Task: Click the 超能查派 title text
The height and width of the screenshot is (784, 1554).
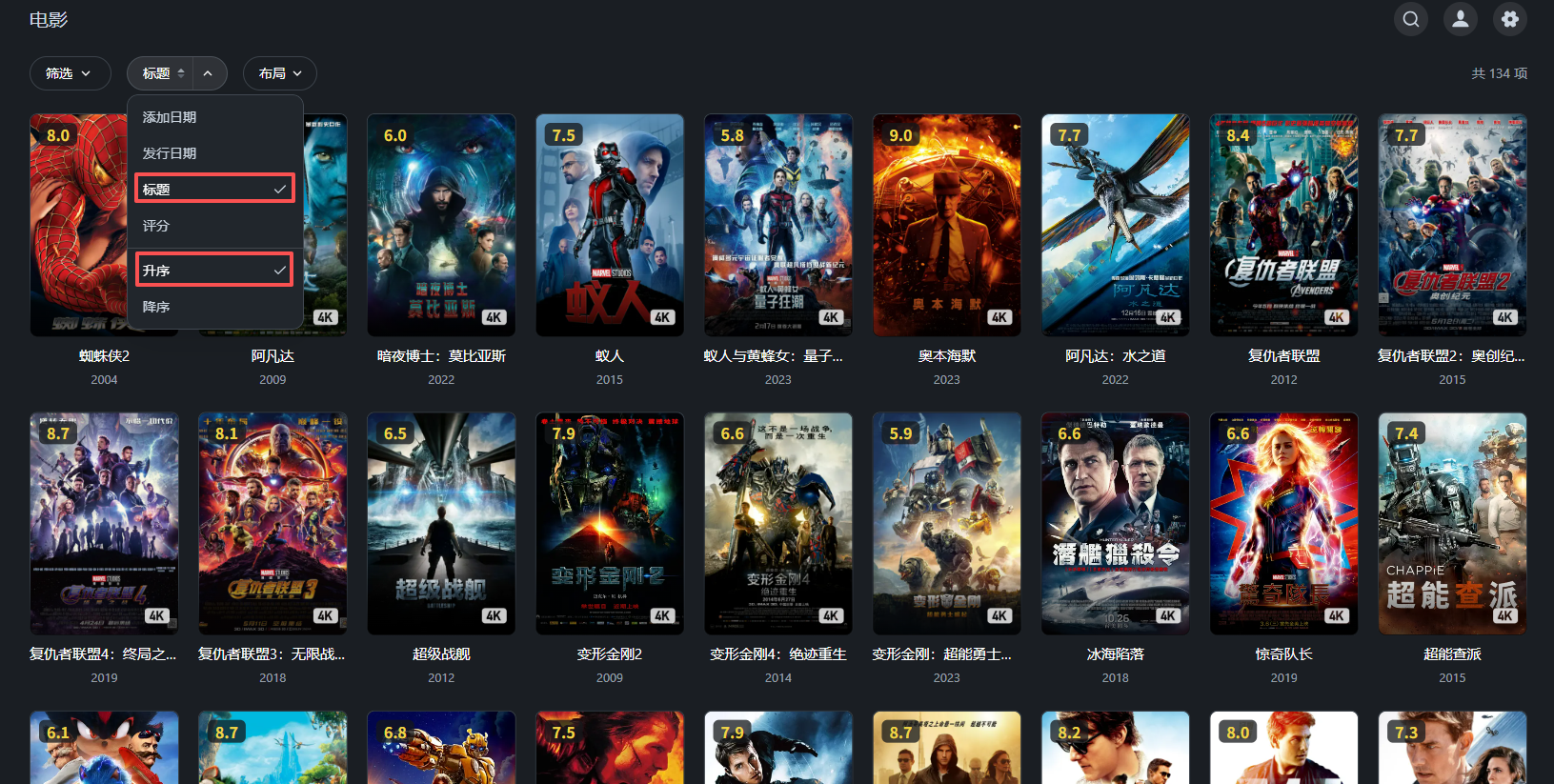Action: pyautogui.click(x=1452, y=654)
